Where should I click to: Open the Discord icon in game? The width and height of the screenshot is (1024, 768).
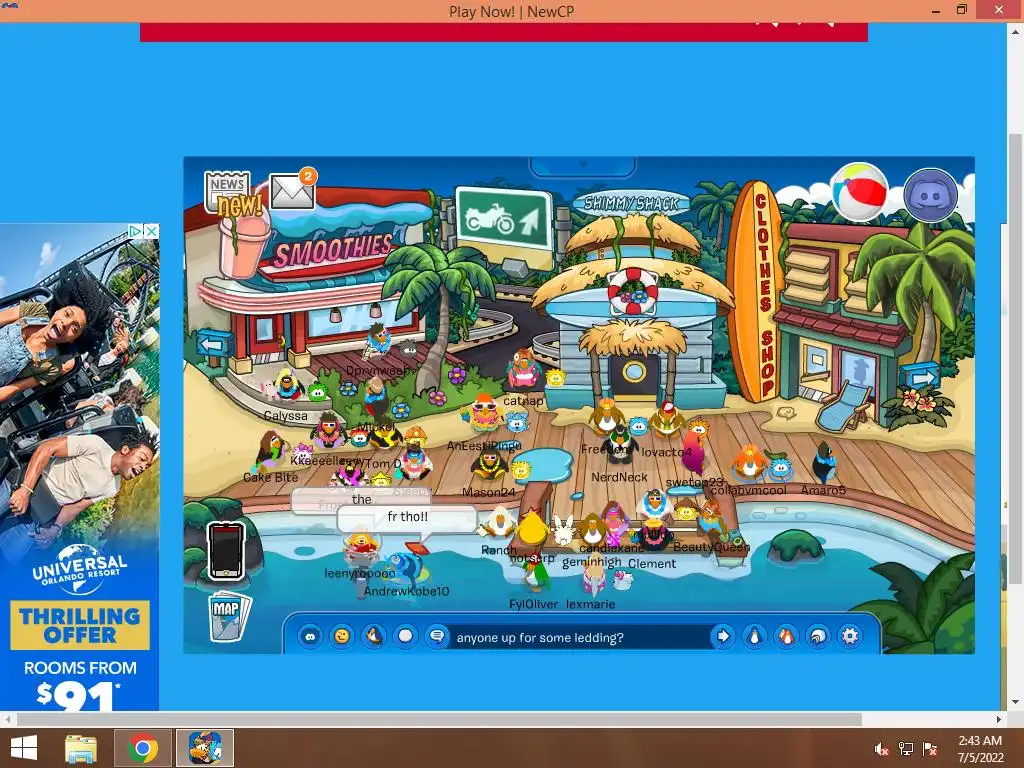pos(931,195)
